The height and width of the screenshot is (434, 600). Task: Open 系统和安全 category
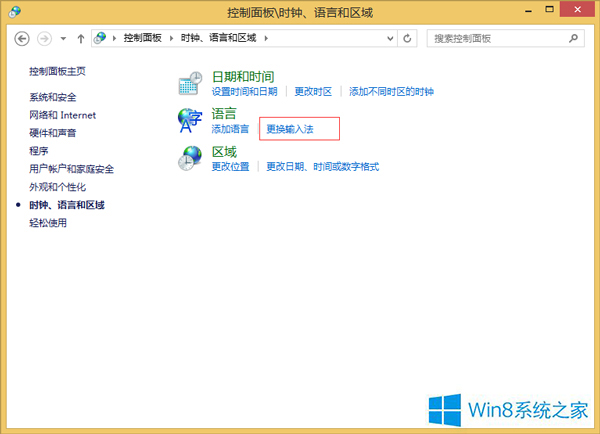(53, 97)
